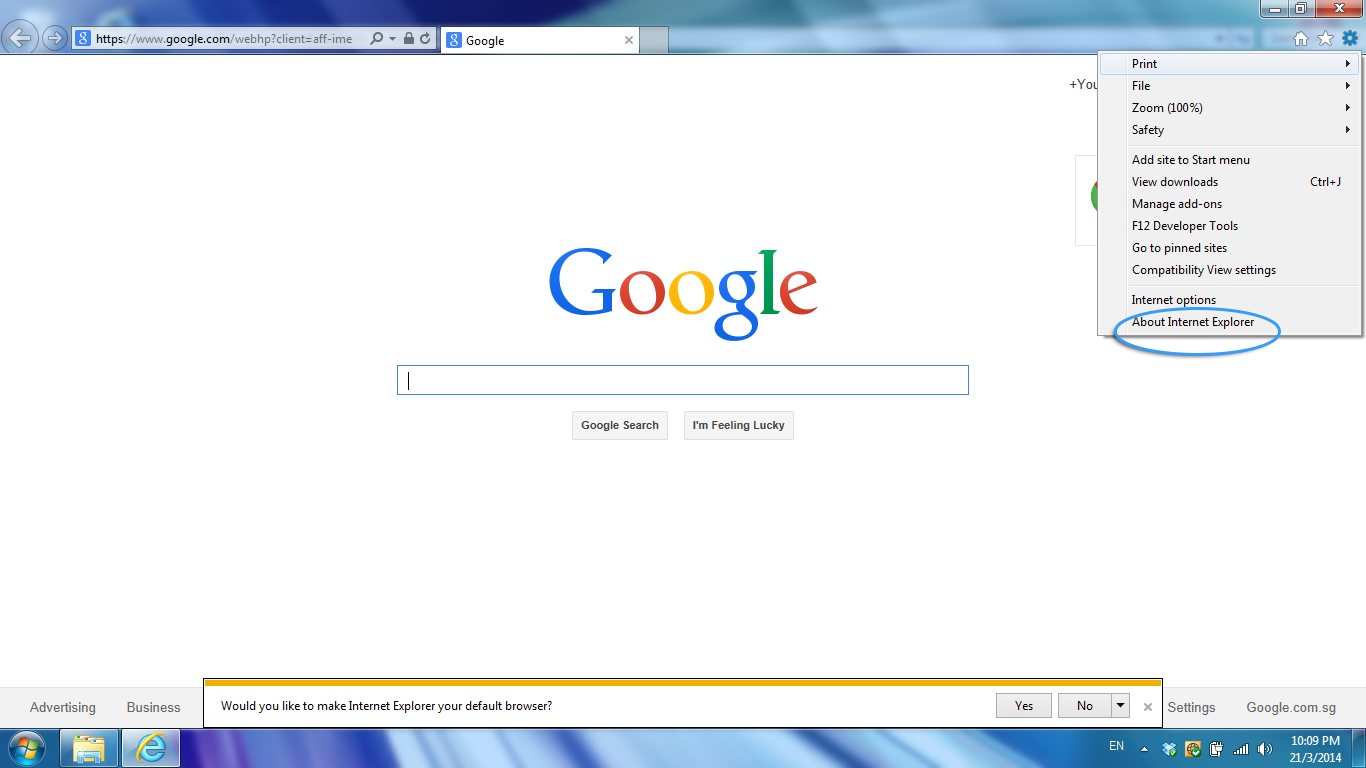The image size is (1366, 768).
Task: Open Compatibility View settings
Action: [x=1229, y=269]
